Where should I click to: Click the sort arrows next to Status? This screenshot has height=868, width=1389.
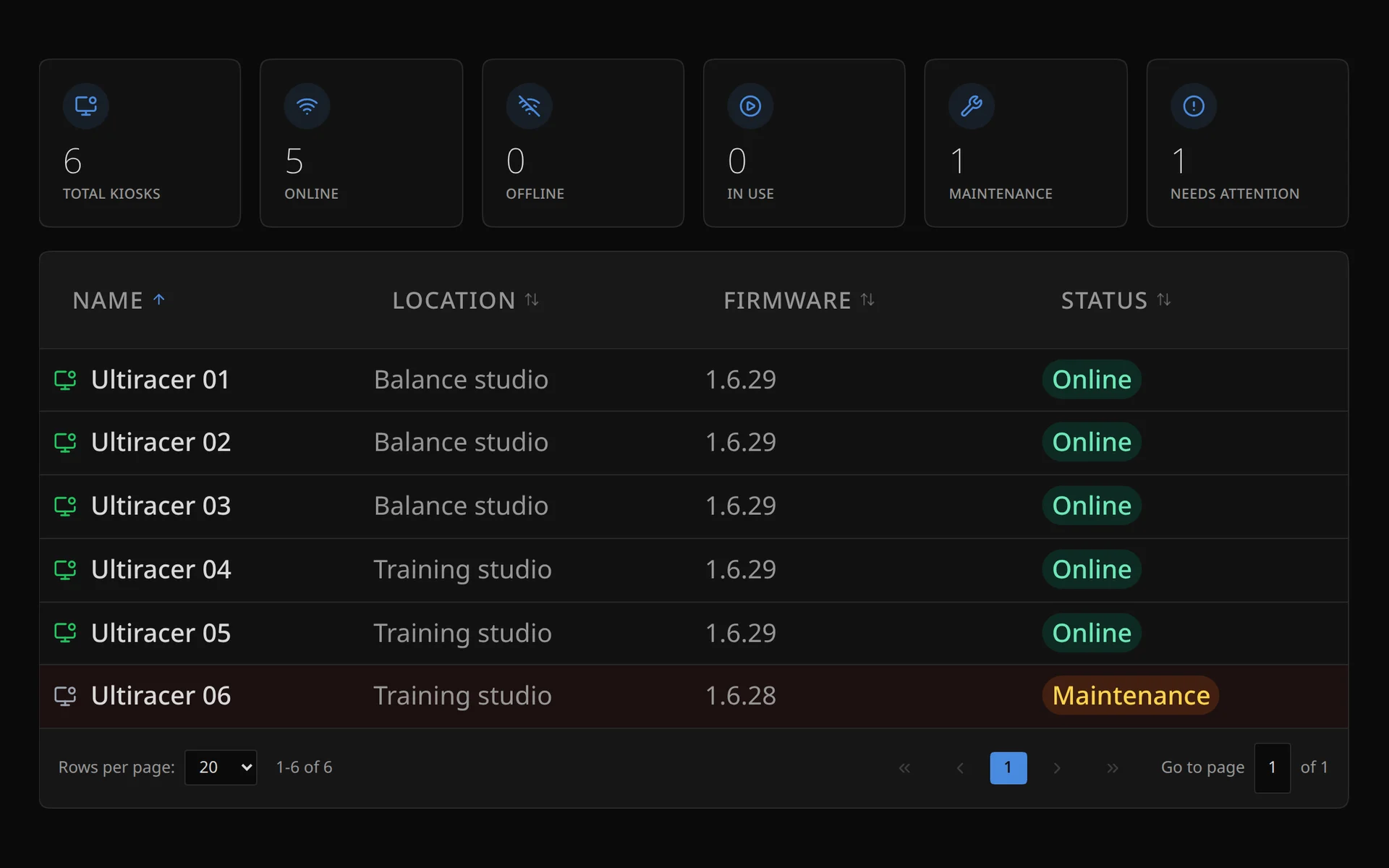click(x=1164, y=299)
